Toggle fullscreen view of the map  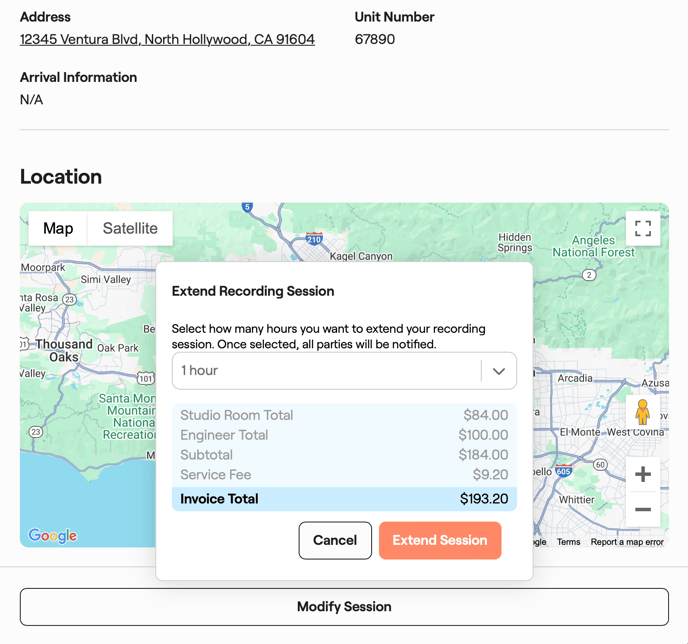(x=643, y=229)
